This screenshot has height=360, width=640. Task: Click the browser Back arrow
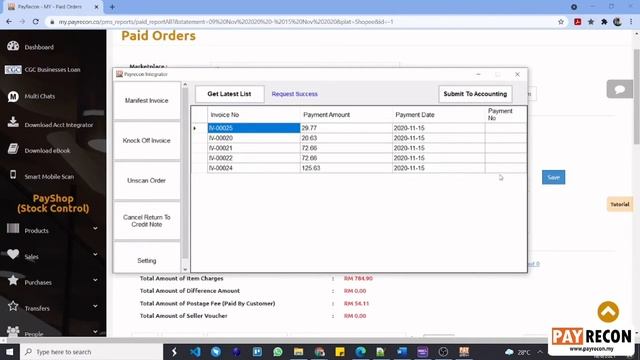(x=9, y=22)
